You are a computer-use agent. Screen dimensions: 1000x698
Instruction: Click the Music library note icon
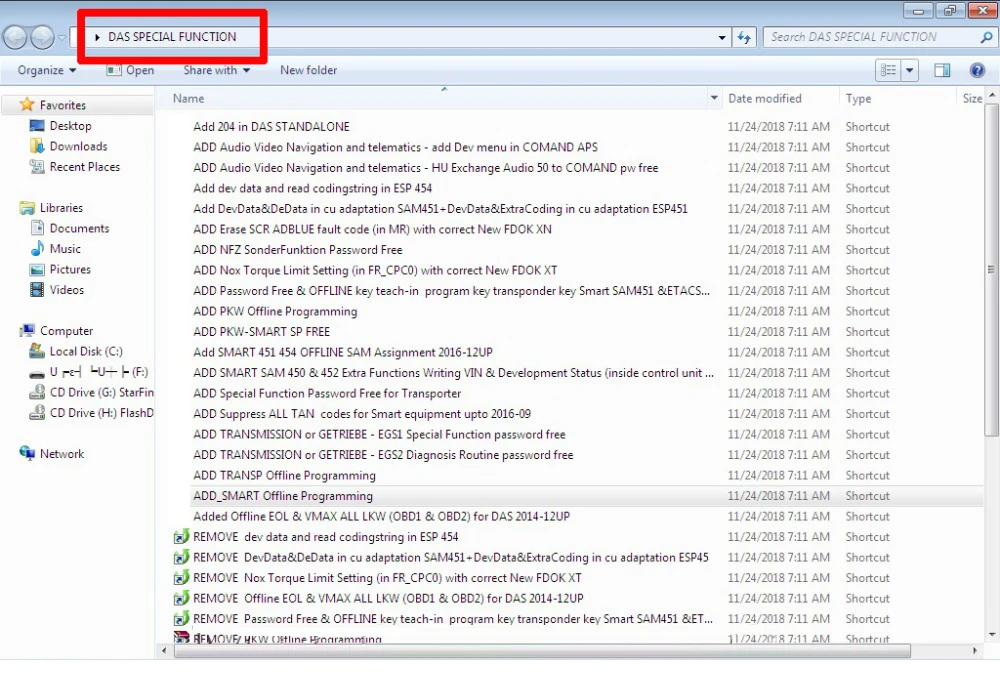[x=38, y=249]
